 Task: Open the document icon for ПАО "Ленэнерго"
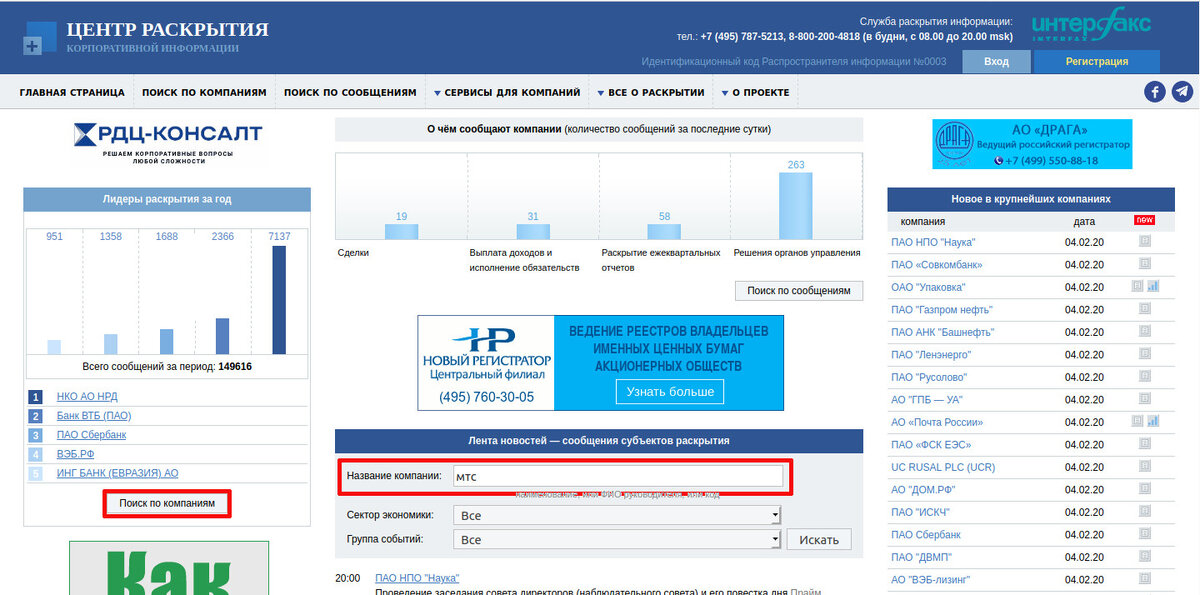pyautogui.click(x=1145, y=354)
